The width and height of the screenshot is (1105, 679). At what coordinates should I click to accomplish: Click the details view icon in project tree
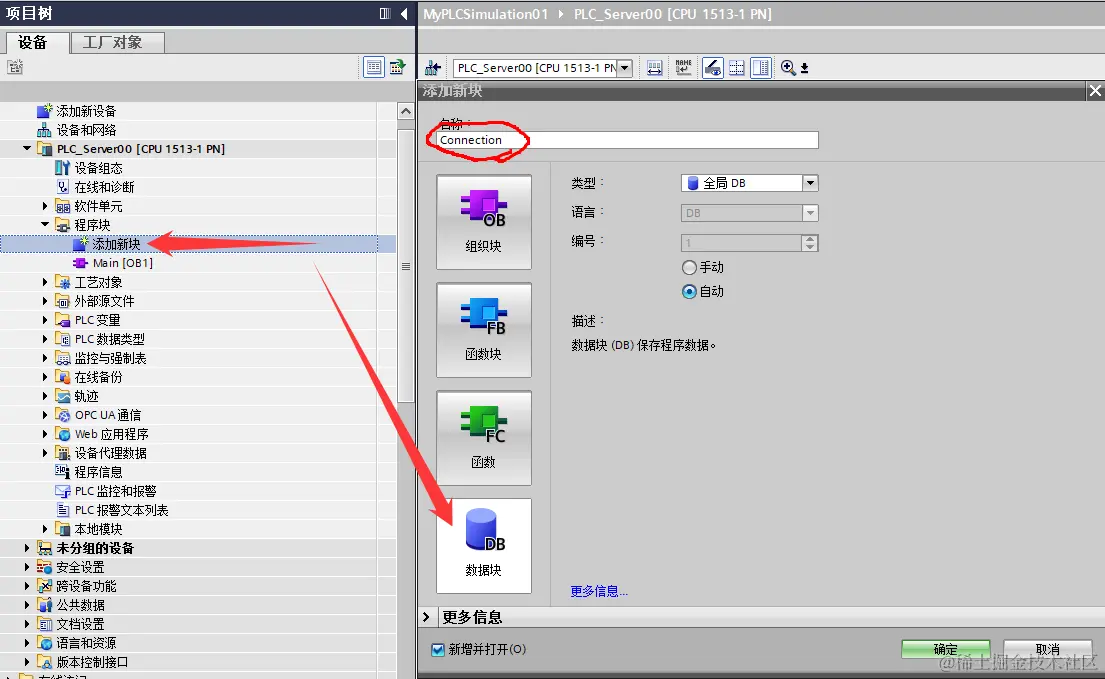(374, 67)
